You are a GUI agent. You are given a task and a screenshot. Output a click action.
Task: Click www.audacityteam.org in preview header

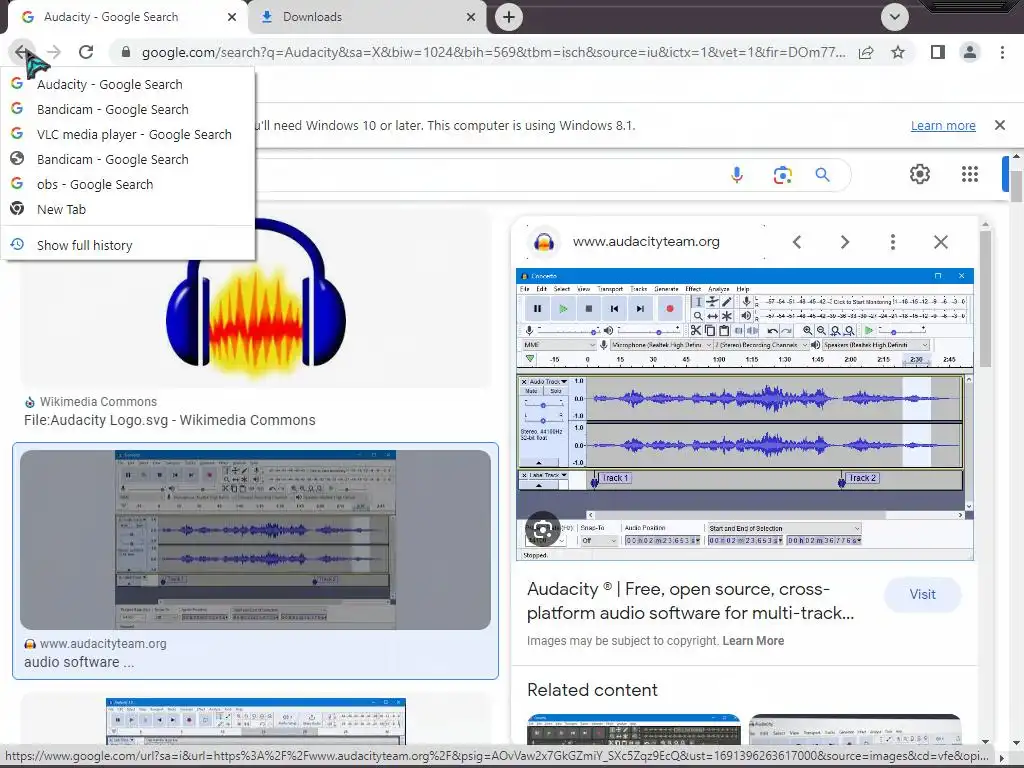point(646,242)
